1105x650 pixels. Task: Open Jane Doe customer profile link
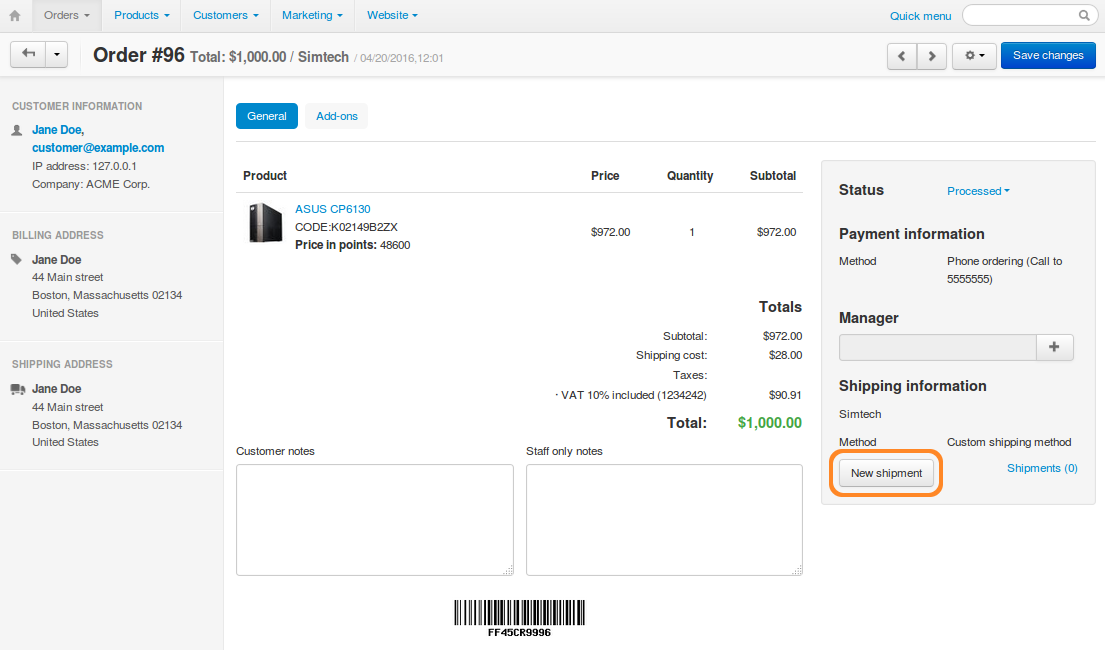tap(58, 130)
